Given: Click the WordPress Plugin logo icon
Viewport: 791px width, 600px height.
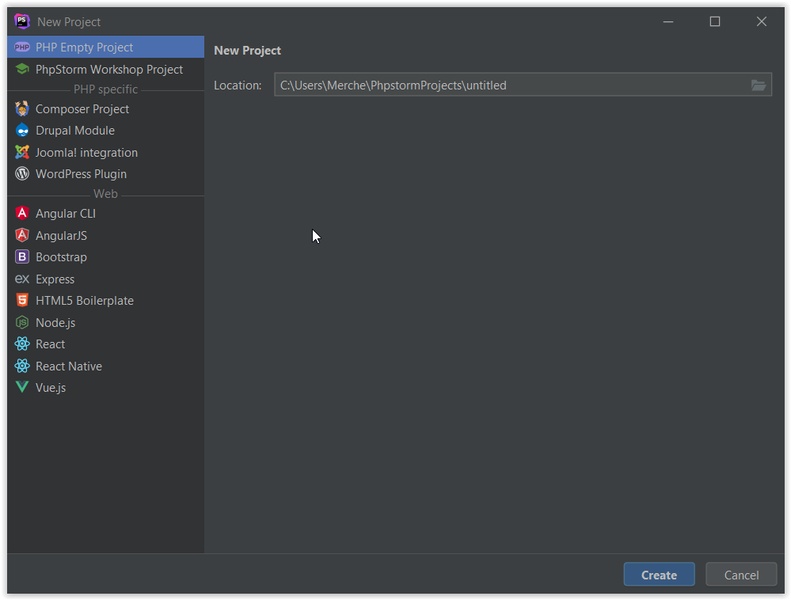Looking at the screenshot, I should click(x=22, y=174).
